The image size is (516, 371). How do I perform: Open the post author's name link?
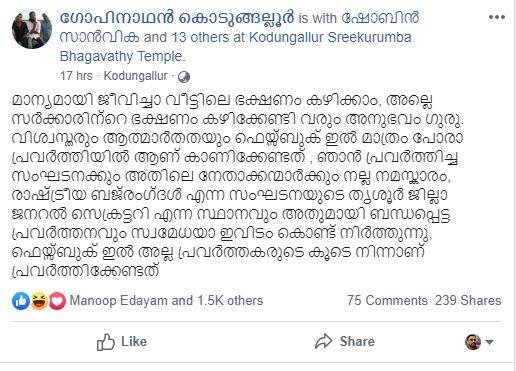(x=177, y=18)
